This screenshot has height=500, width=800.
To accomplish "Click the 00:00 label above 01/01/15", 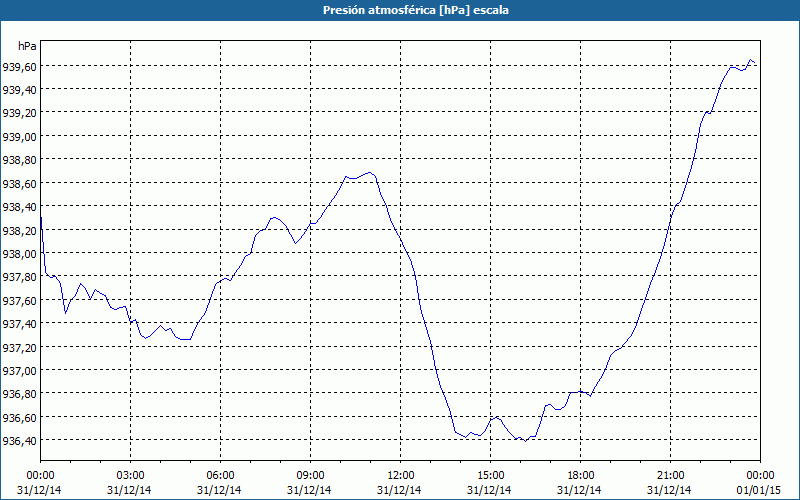I will point(760,476).
